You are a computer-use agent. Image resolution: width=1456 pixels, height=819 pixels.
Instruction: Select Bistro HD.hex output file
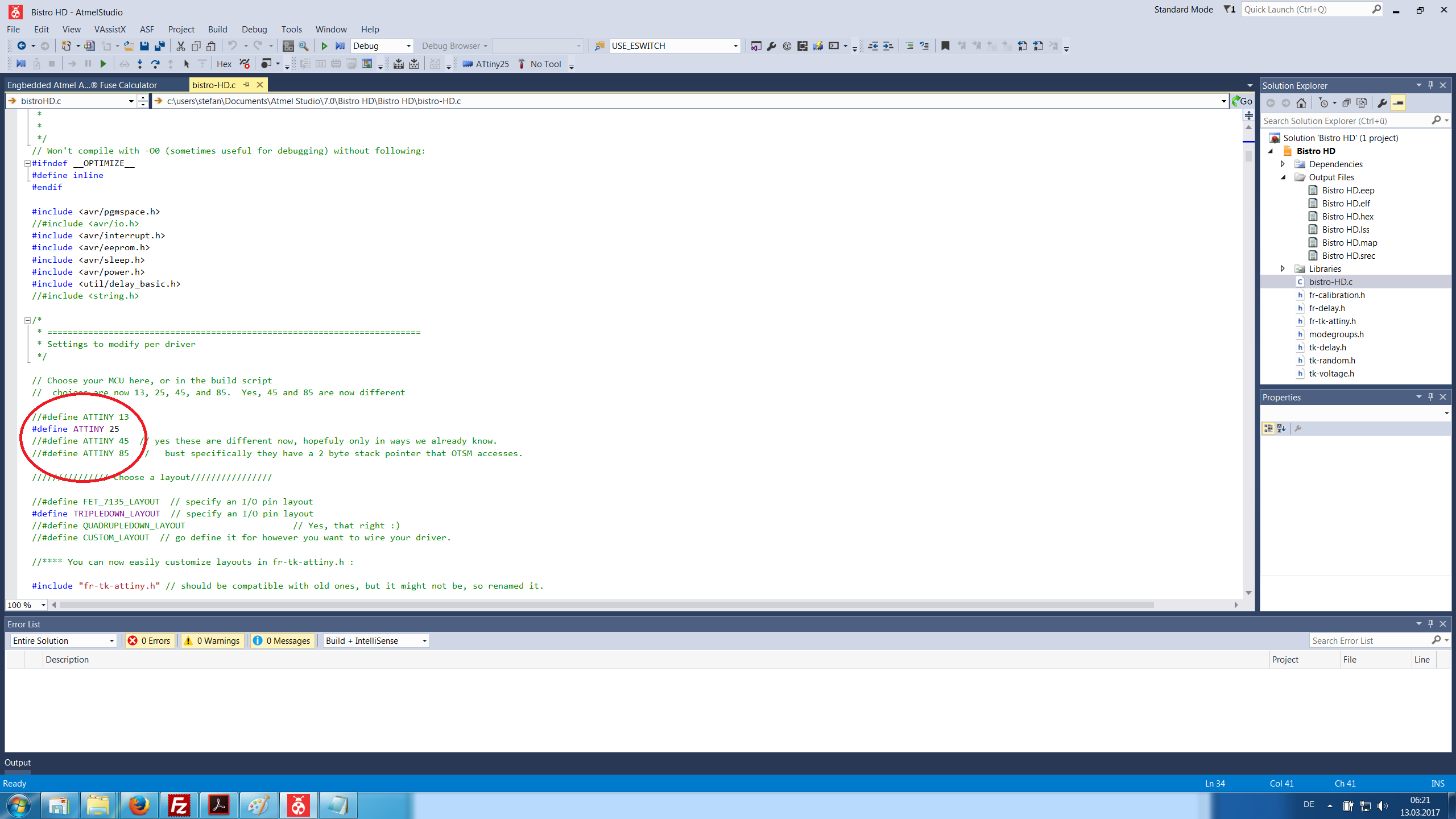click(1347, 217)
